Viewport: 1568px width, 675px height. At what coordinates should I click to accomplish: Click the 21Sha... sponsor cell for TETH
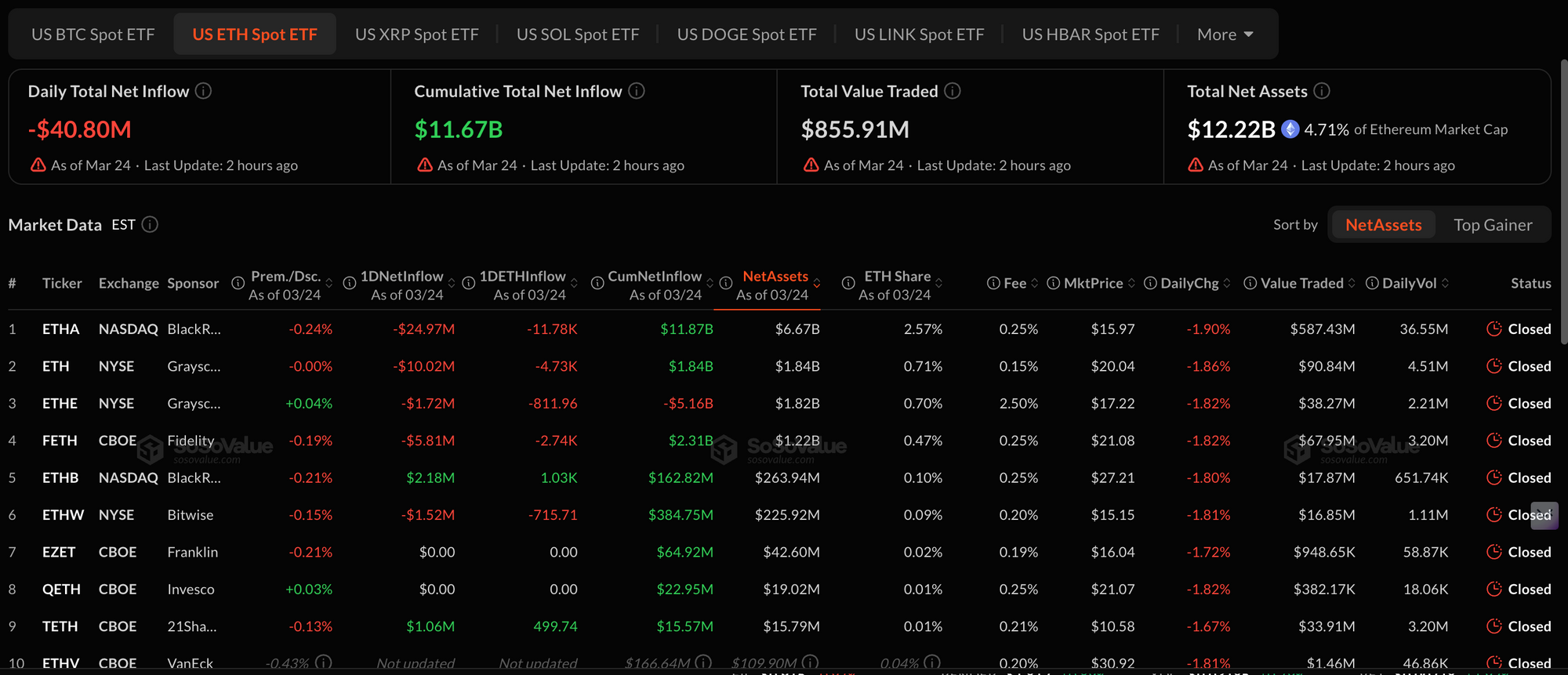192,626
